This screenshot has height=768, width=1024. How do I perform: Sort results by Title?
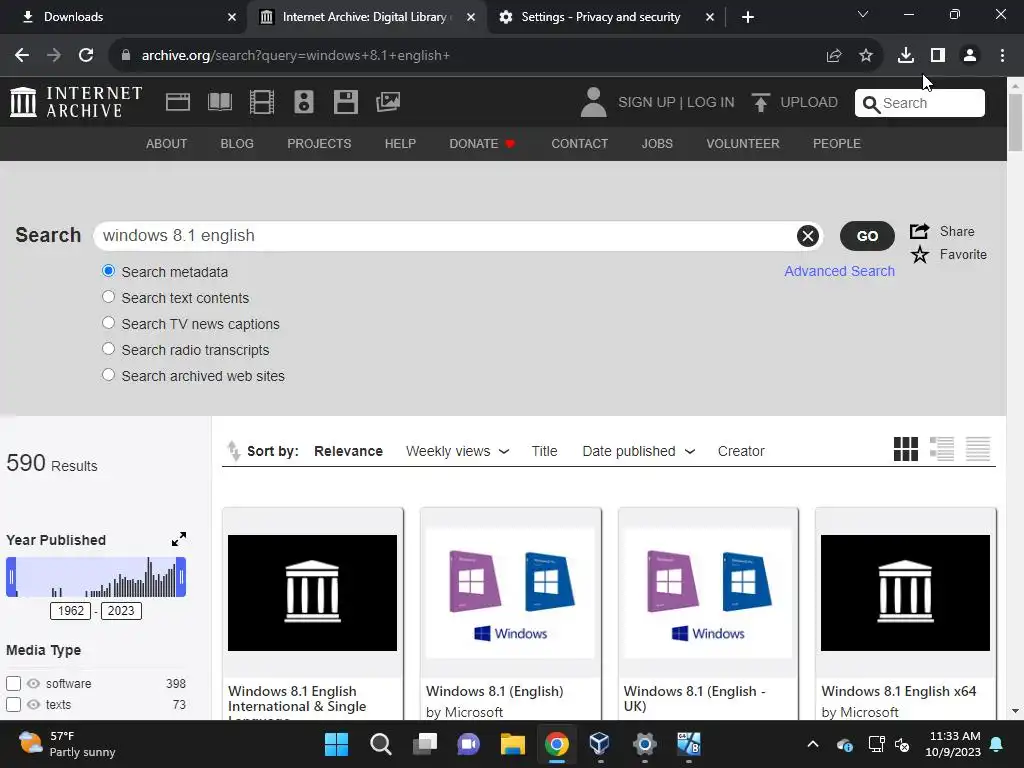[544, 451]
